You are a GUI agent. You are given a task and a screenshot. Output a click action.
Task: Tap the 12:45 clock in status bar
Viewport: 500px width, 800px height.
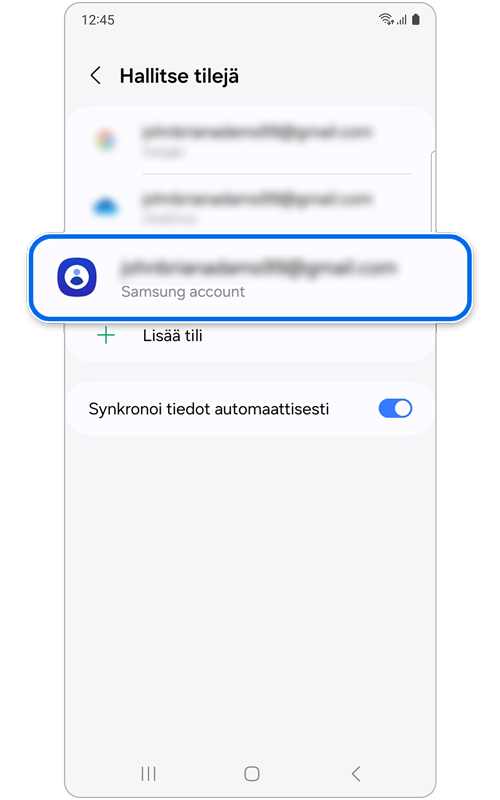tap(98, 20)
